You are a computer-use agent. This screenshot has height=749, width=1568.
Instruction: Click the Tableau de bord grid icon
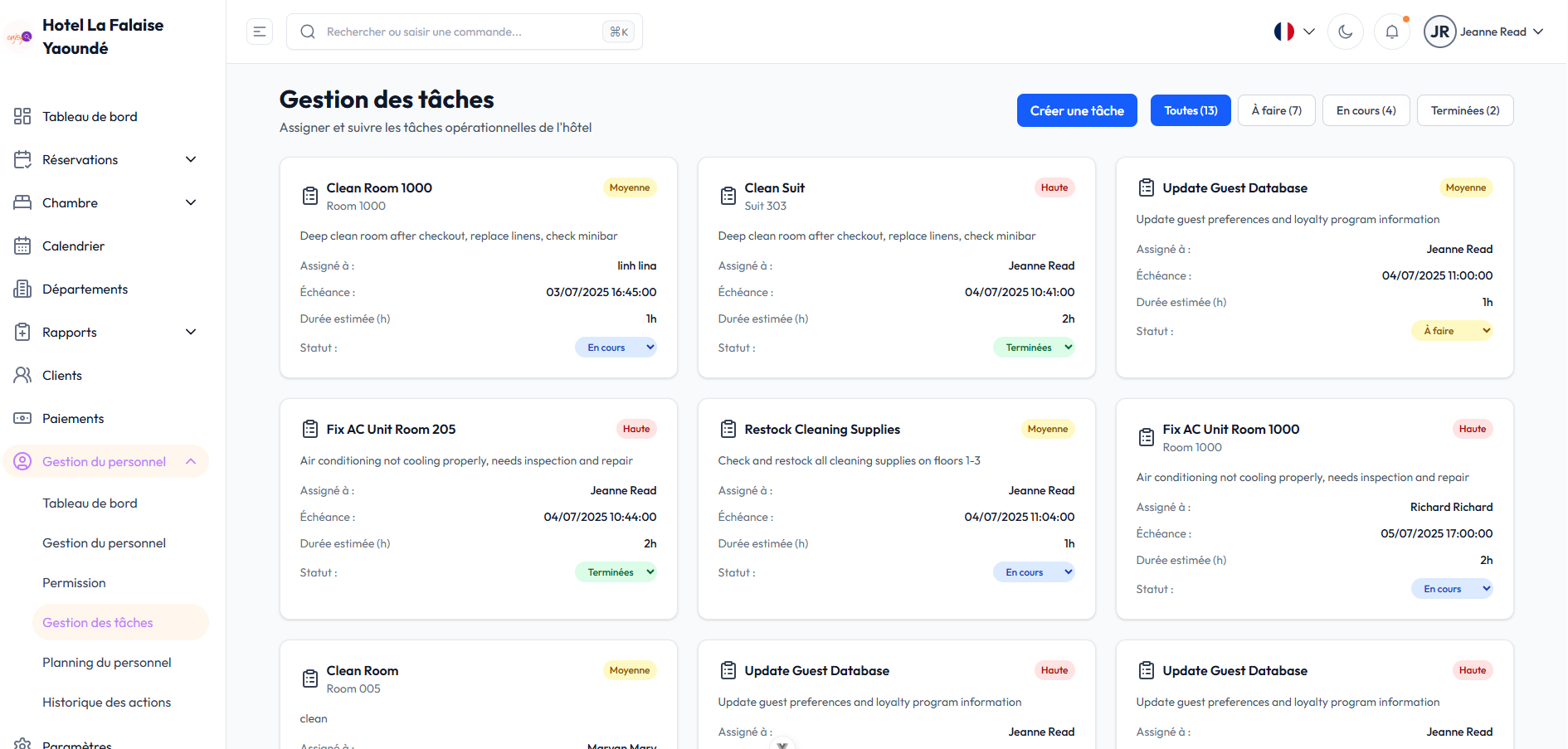click(x=22, y=117)
